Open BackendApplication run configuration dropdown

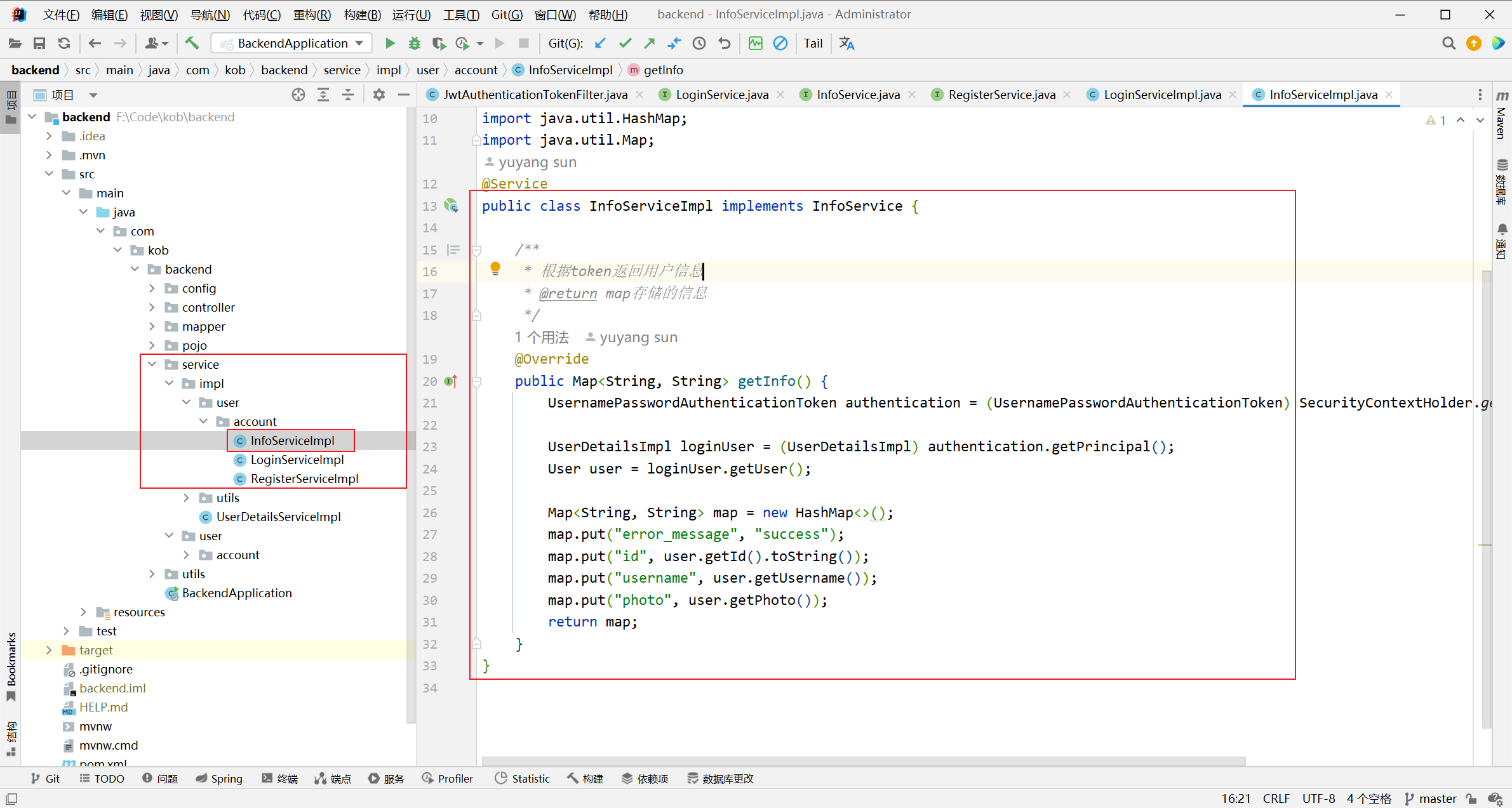(291, 43)
